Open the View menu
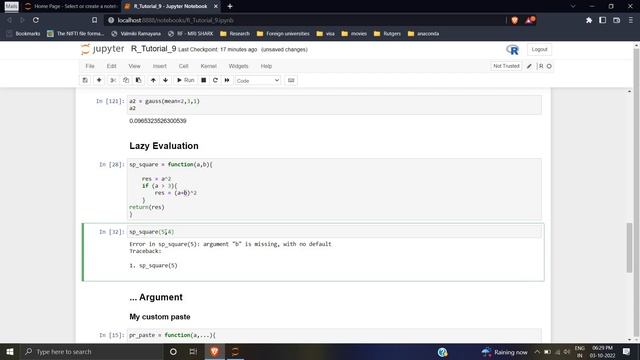This screenshot has height=360, width=640. (134, 66)
